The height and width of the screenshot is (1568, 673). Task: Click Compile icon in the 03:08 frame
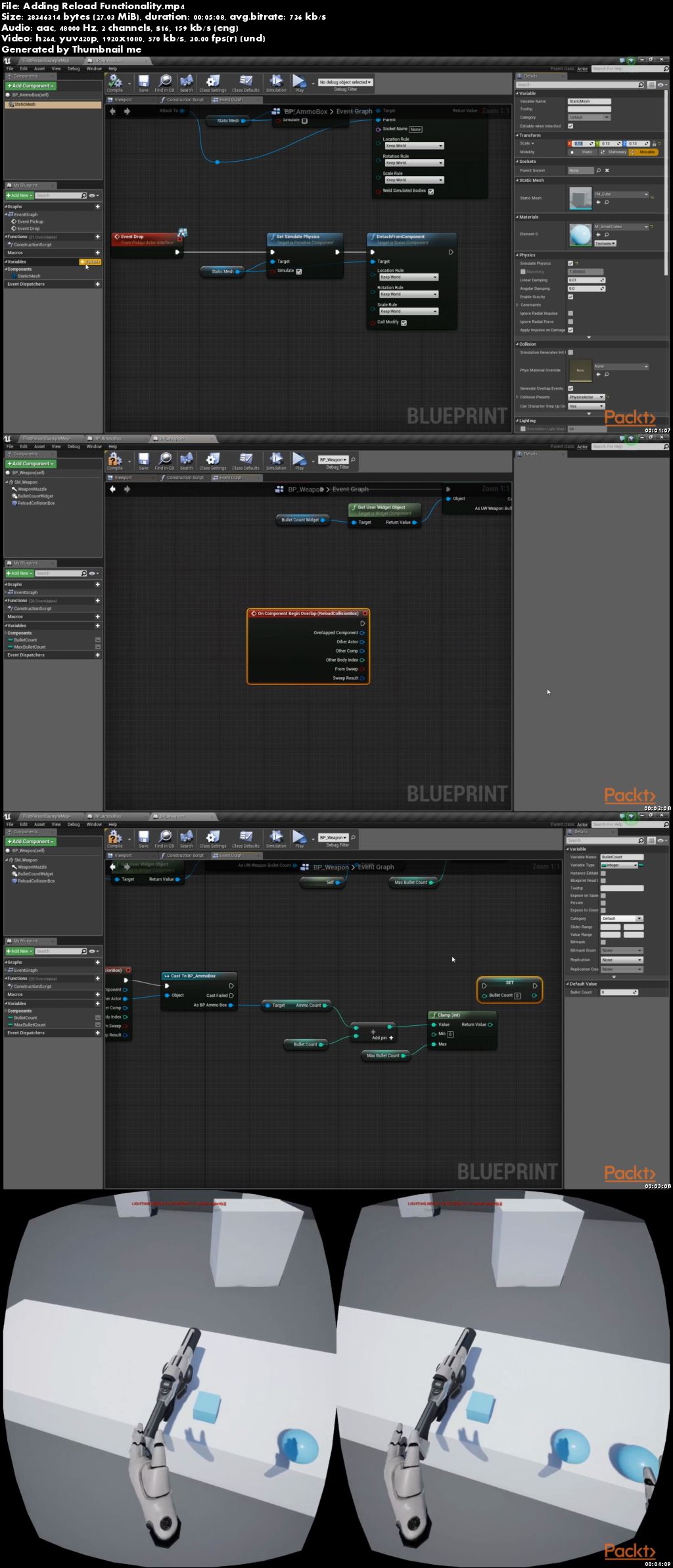coord(115,837)
